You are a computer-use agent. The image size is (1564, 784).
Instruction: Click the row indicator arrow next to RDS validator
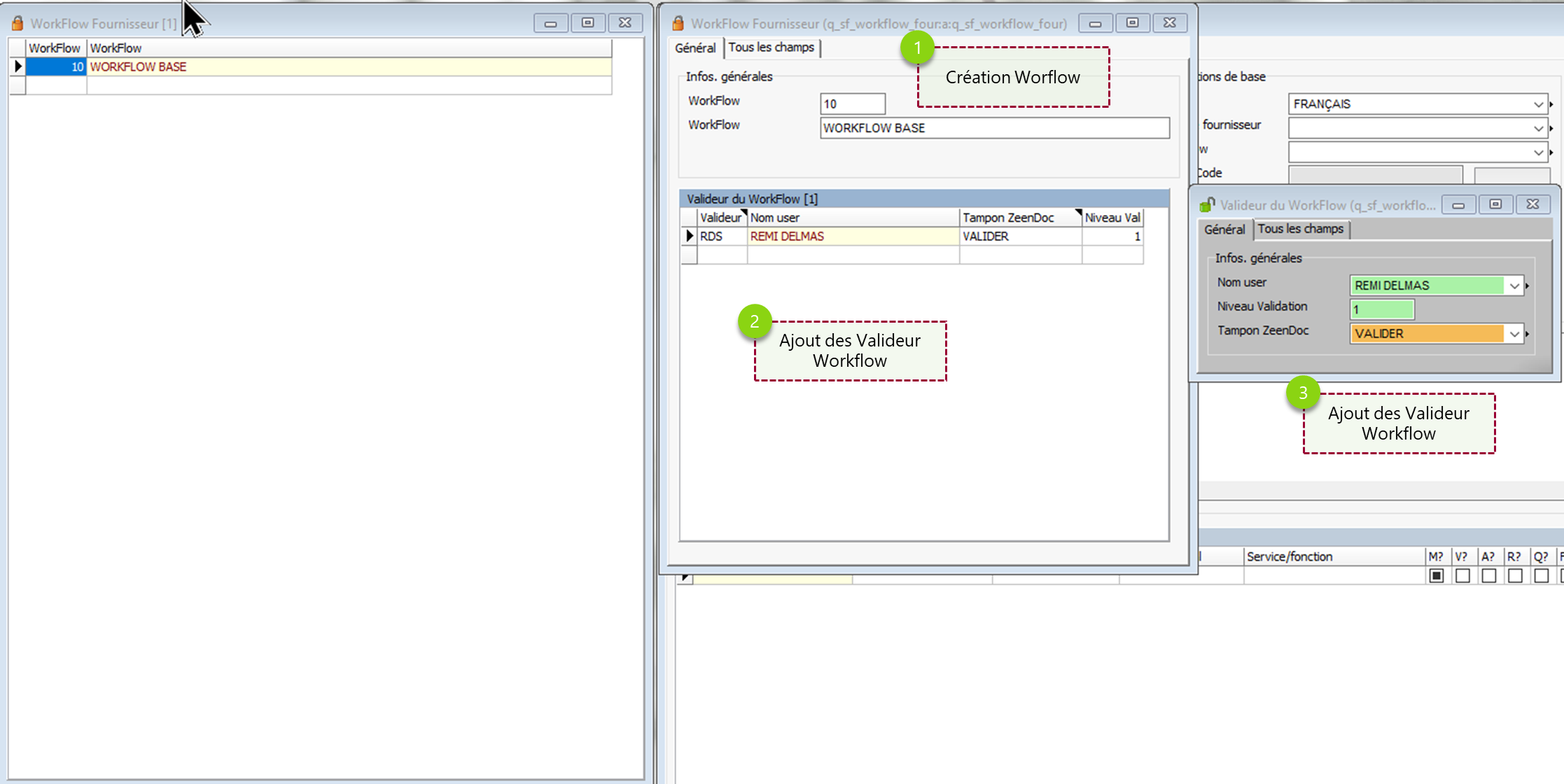point(690,237)
